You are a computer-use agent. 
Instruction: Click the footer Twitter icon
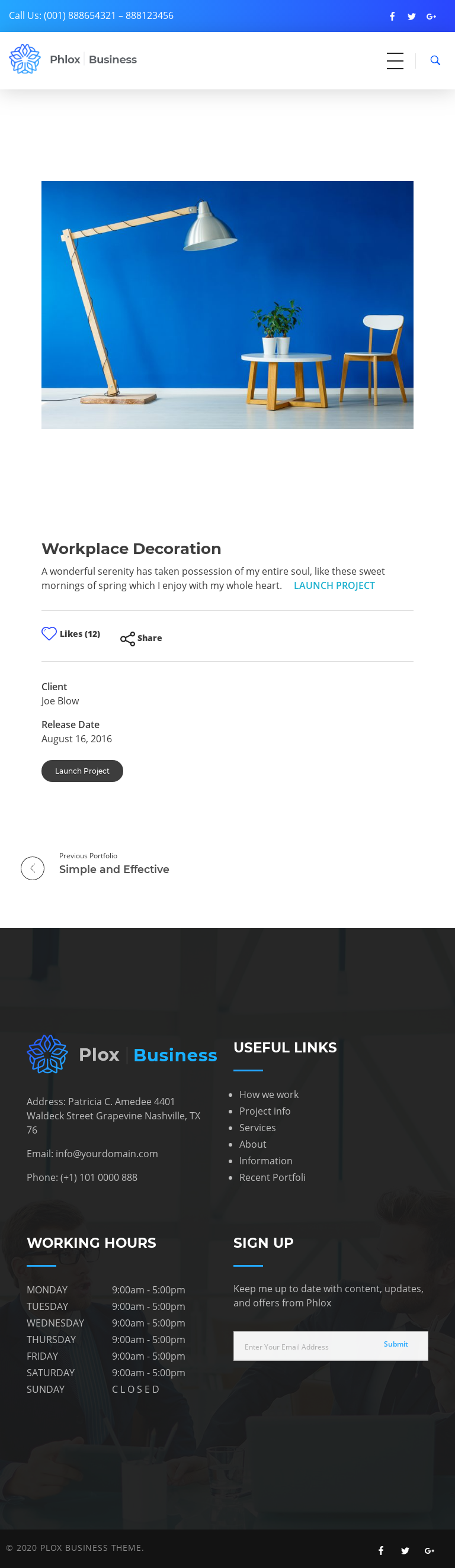coord(405,1550)
